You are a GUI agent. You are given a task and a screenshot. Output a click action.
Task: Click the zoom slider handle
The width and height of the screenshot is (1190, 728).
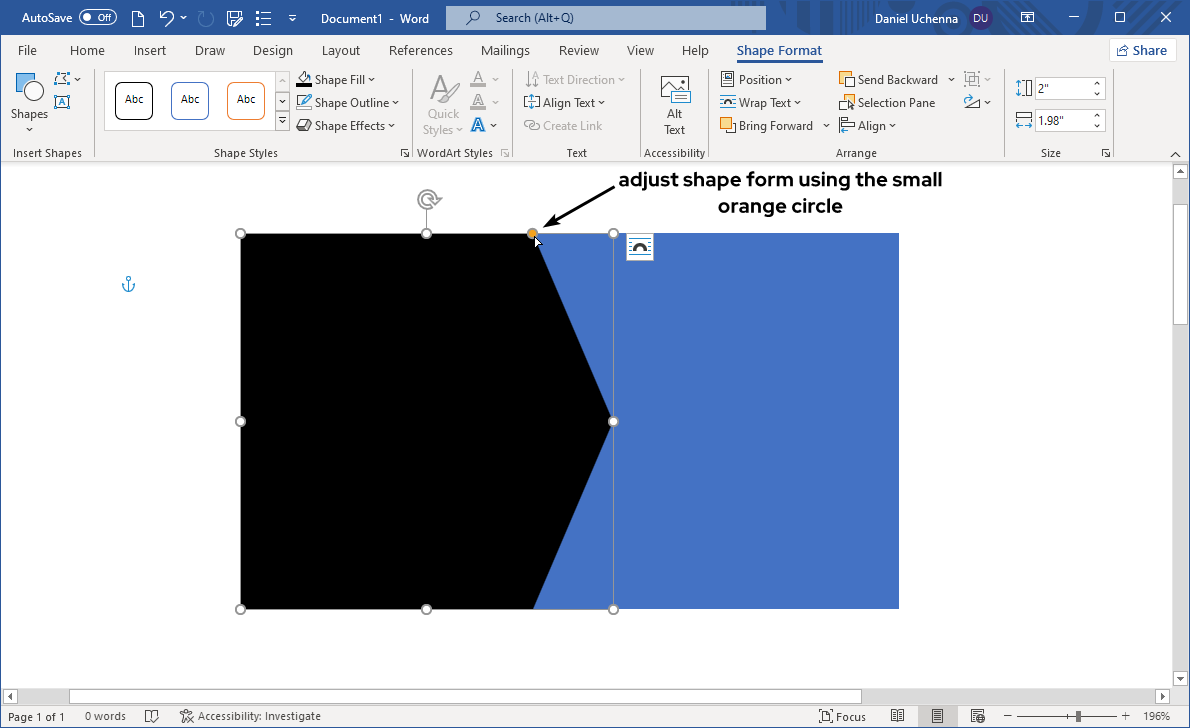(1078, 716)
